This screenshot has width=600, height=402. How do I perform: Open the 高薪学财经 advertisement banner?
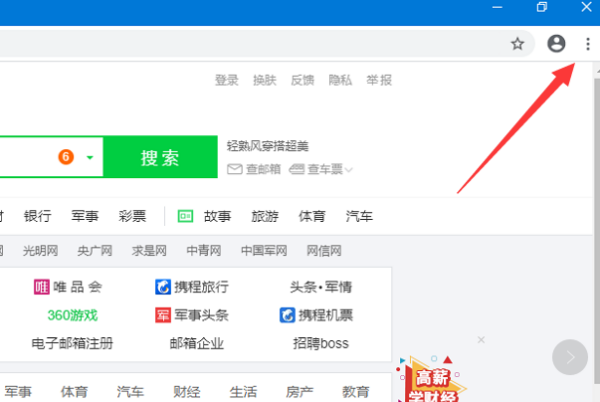pos(432,381)
